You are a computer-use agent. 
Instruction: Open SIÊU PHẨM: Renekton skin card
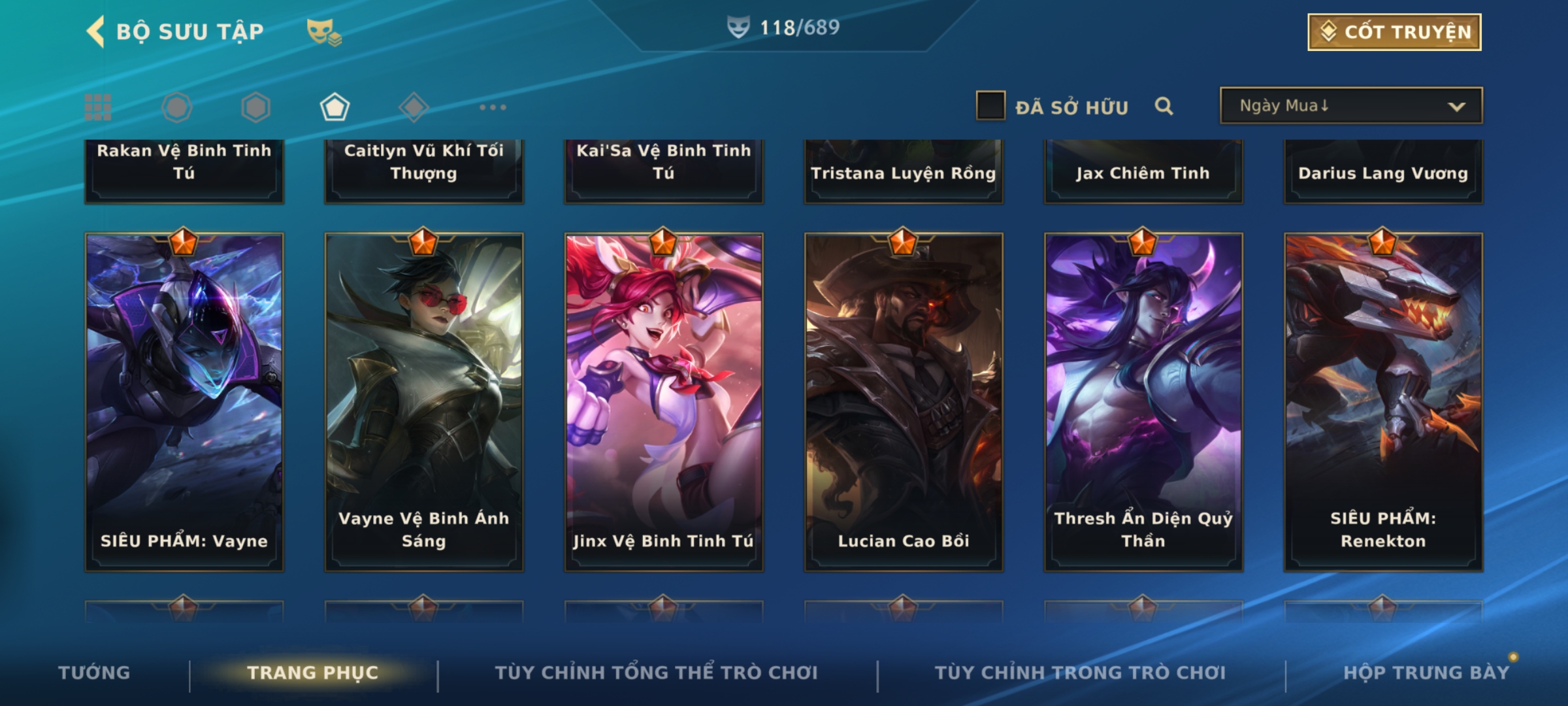pyautogui.click(x=1383, y=402)
